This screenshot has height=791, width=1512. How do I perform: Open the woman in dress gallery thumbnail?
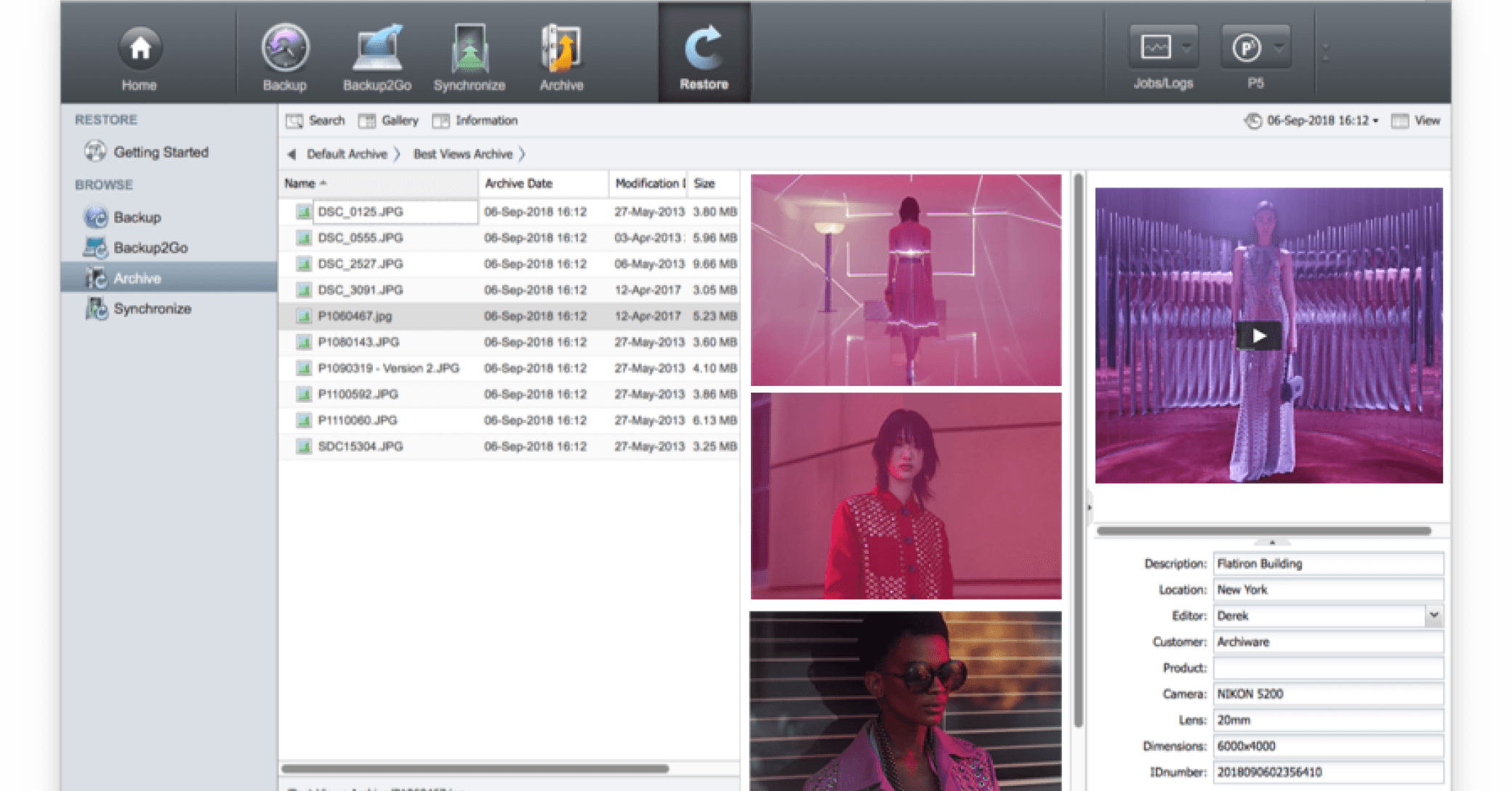(x=906, y=280)
